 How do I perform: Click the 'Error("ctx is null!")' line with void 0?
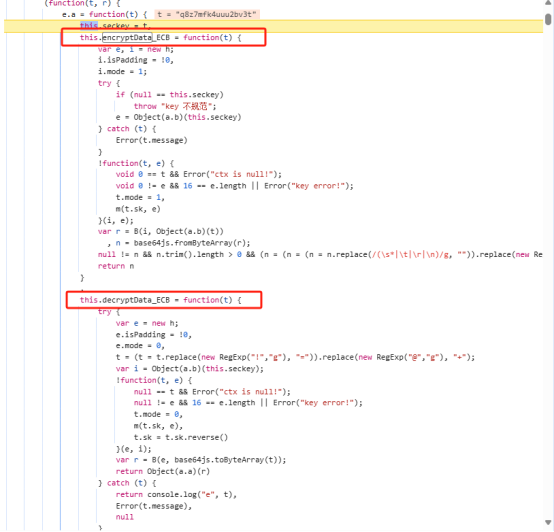click(x=199, y=175)
